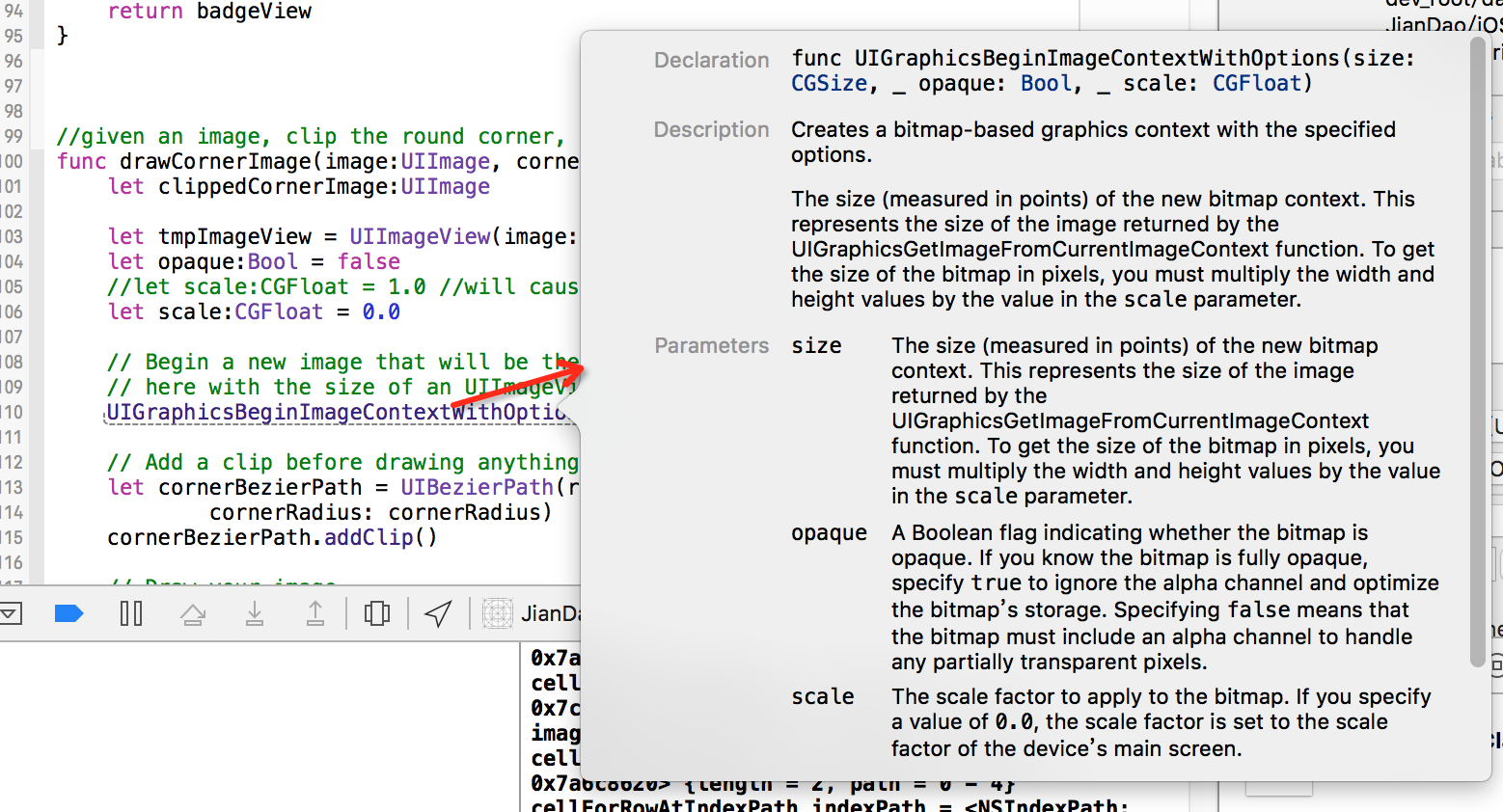This screenshot has width=1503, height=812.
Task: Click the 'func drawCornerImage' code line
Action: [317, 161]
